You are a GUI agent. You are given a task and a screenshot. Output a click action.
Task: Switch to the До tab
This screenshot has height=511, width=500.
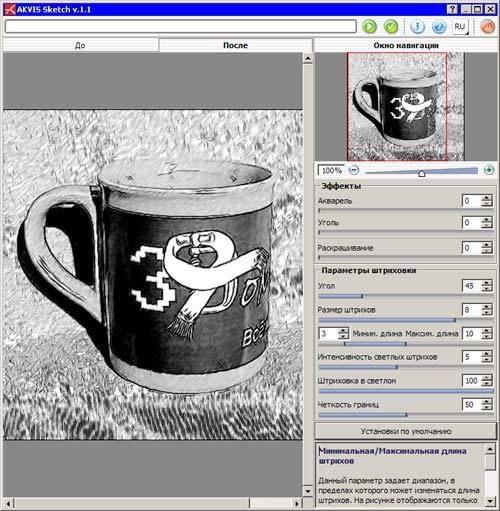pyautogui.click(x=80, y=45)
